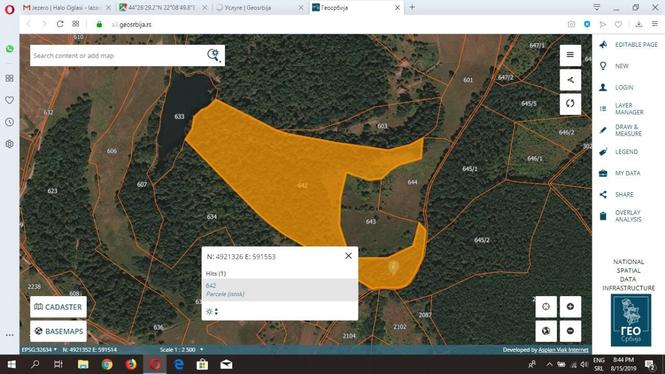665x374 pixels.
Task: Open the Windows Start menu
Action: coord(11,365)
